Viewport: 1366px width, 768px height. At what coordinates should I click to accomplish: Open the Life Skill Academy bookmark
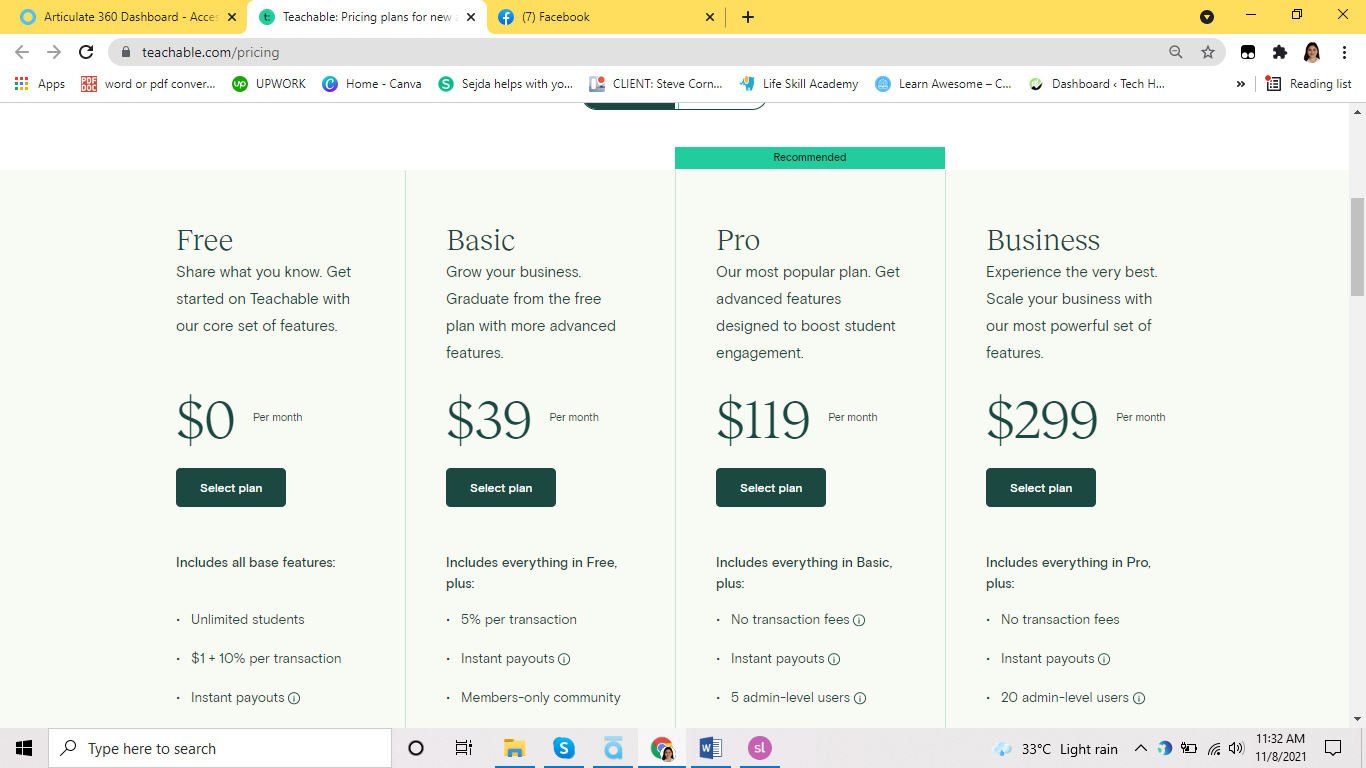pos(798,84)
